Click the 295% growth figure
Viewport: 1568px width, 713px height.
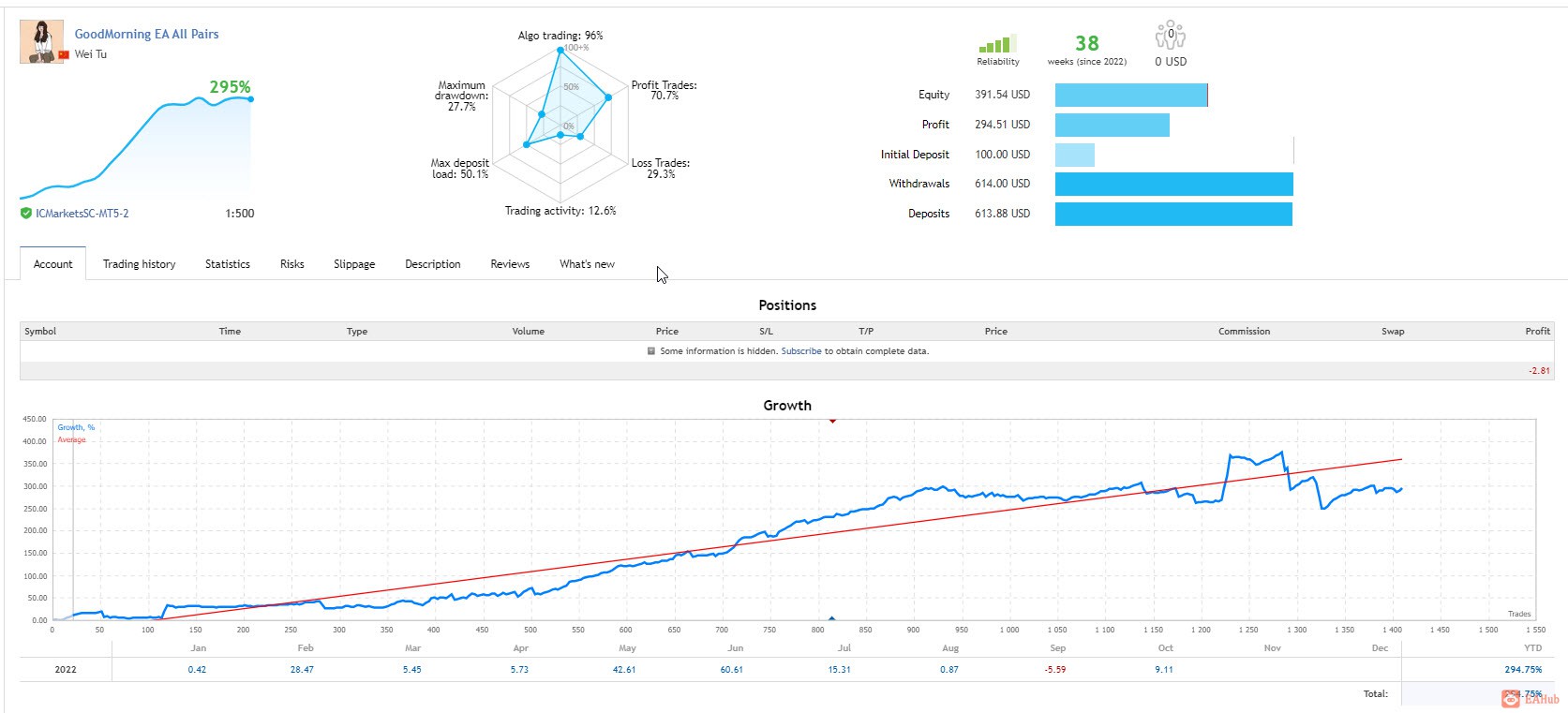tap(230, 86)
